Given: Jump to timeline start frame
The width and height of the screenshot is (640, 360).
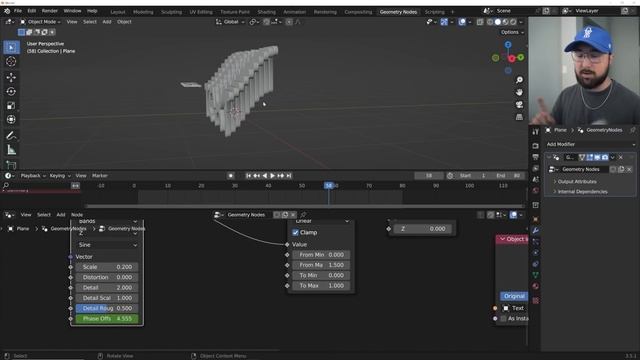Looking at the screenshot, I should pos(248,176).
